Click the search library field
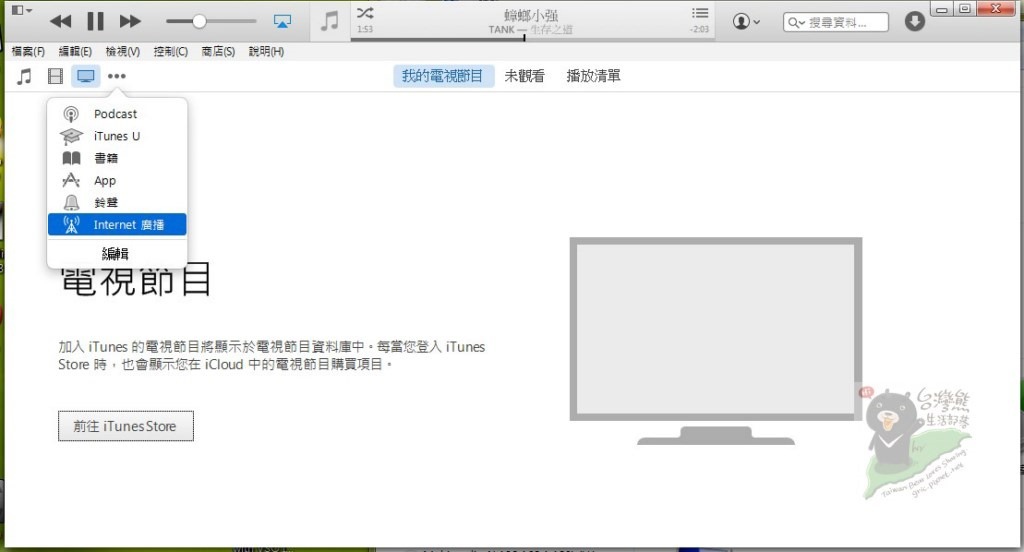This screenshot has height=552, width=1024. [x=835, y=22]
